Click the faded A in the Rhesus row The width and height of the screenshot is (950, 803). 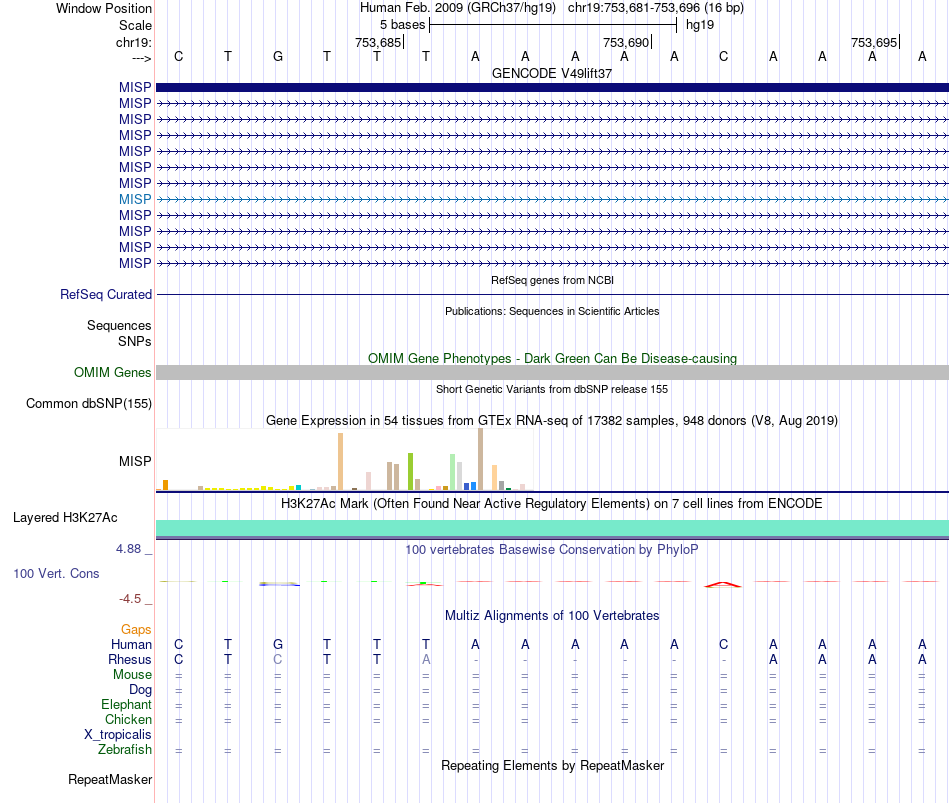(x=426, y=659)
